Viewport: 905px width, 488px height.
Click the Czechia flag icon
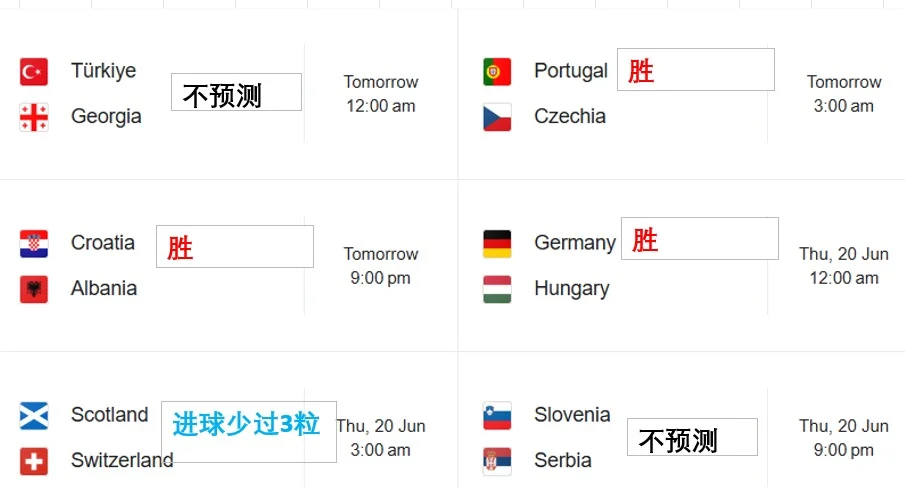click(497, 117)
